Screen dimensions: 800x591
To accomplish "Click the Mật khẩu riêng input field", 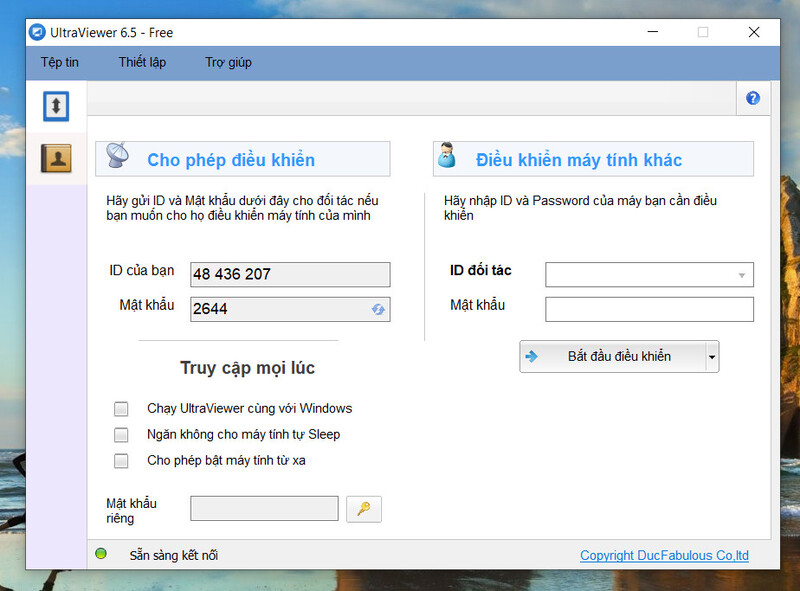I will pyautogui.click(x=264, y=508).
